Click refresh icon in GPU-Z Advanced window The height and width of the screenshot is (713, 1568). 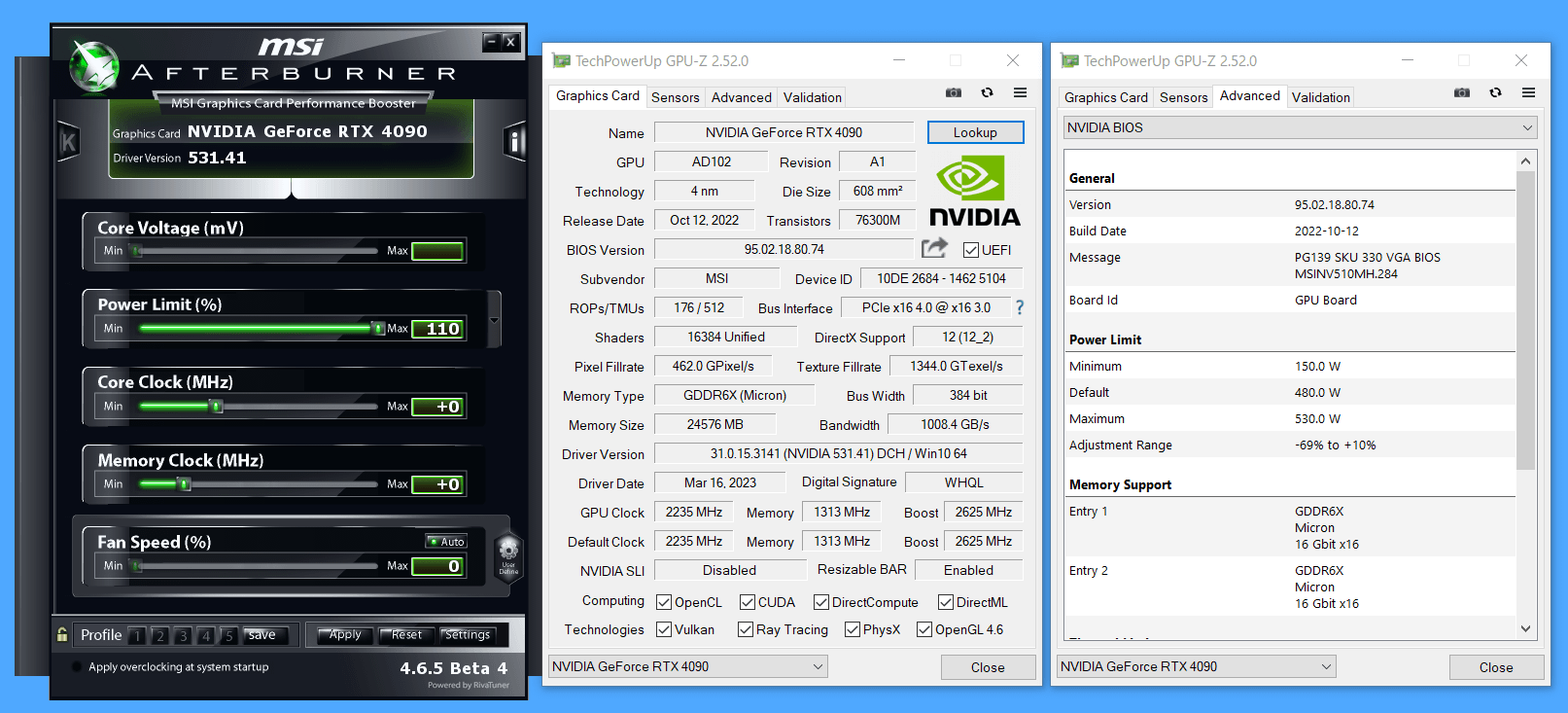tap(1495, 92)
